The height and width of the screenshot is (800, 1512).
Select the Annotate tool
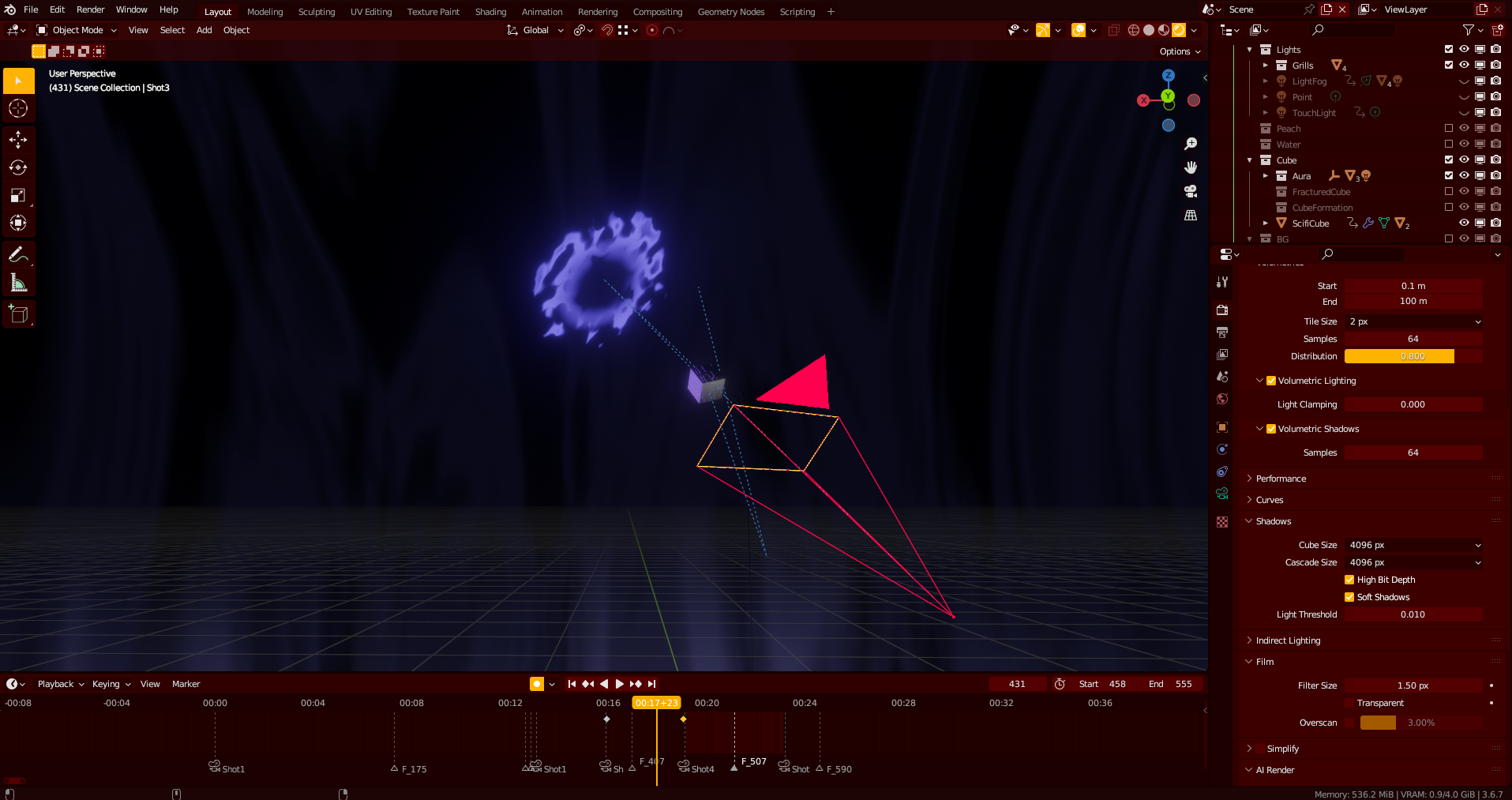pyautogui.click(x=18, y=254)
